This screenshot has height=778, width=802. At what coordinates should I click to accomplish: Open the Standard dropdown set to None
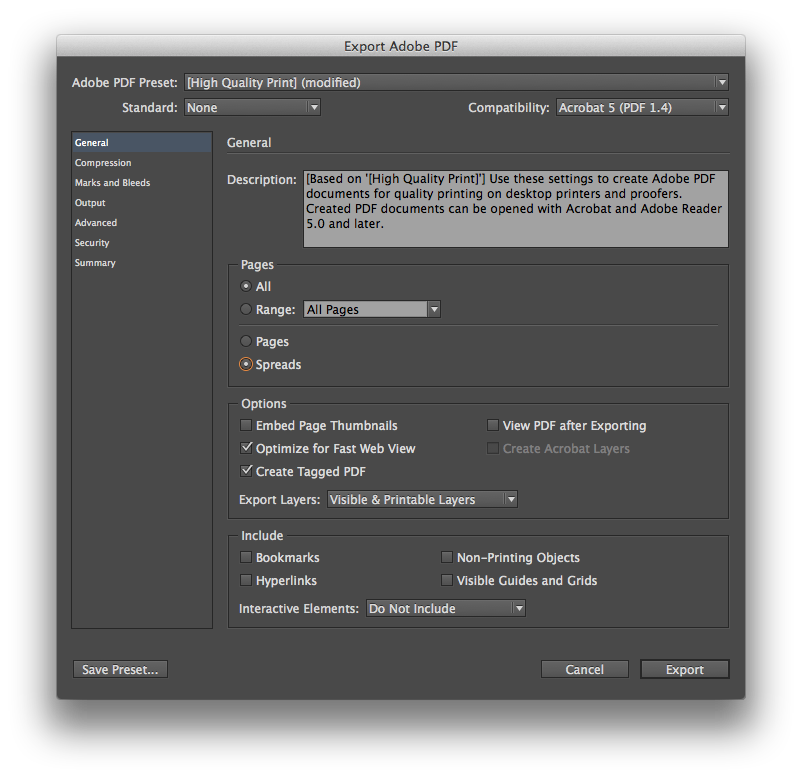pyautogui.click(x=252, y=107)
